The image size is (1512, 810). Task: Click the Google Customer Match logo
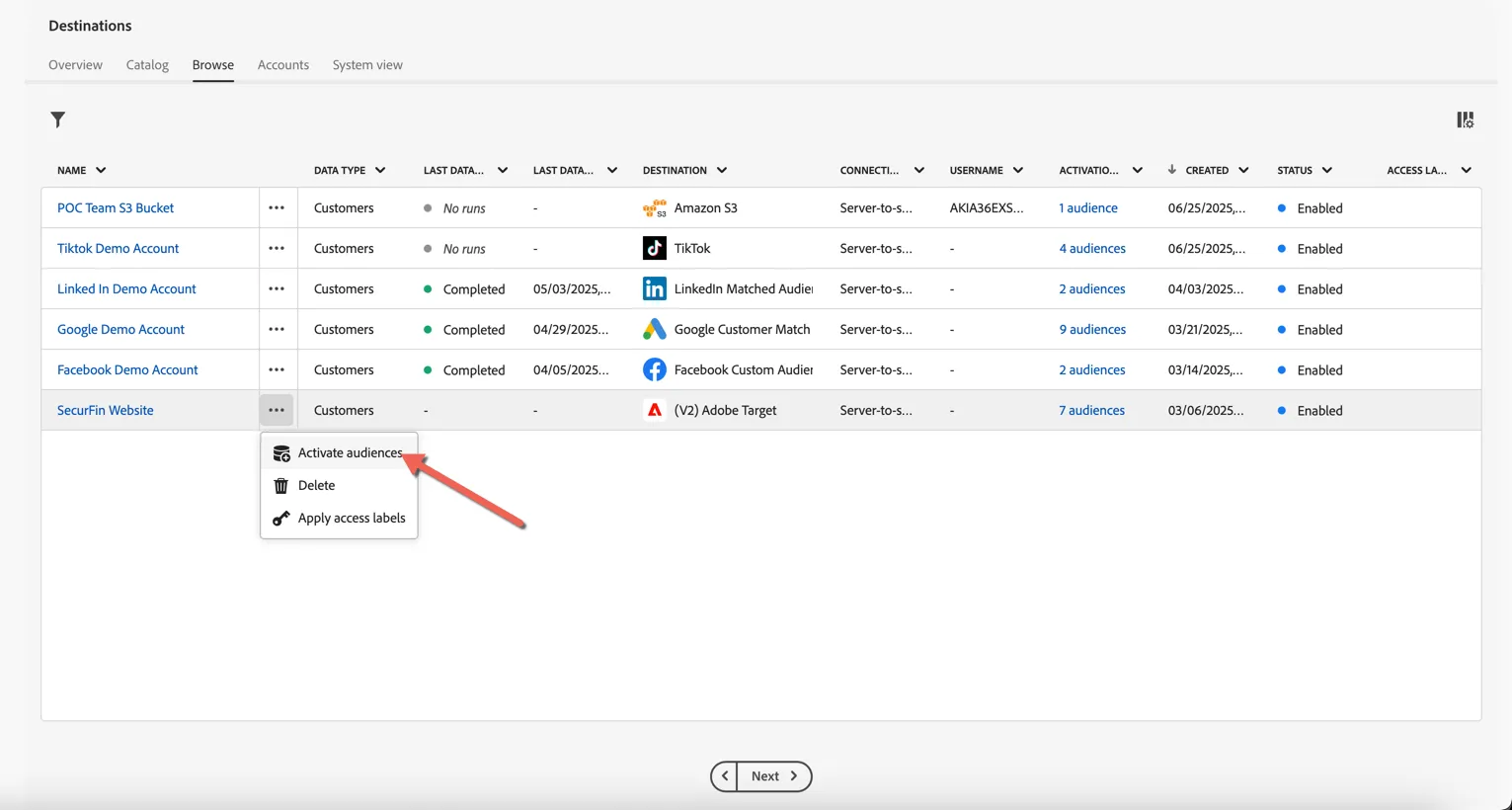coord(655,330)
